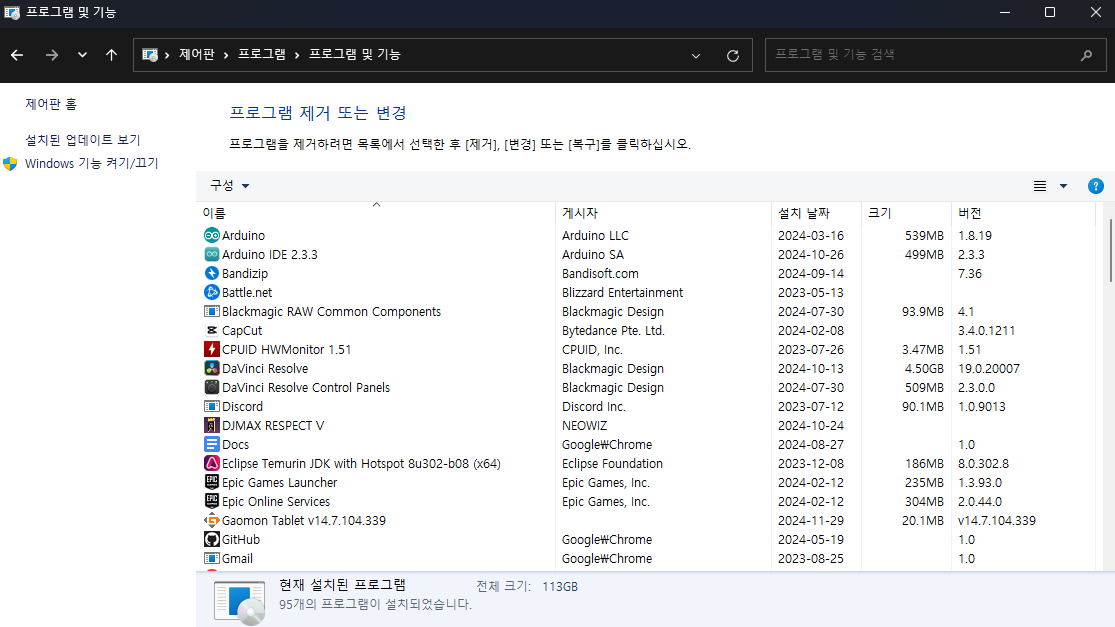Click the Arduino program icon
Screen dimensions: 1115x627
tap(211, 235)
